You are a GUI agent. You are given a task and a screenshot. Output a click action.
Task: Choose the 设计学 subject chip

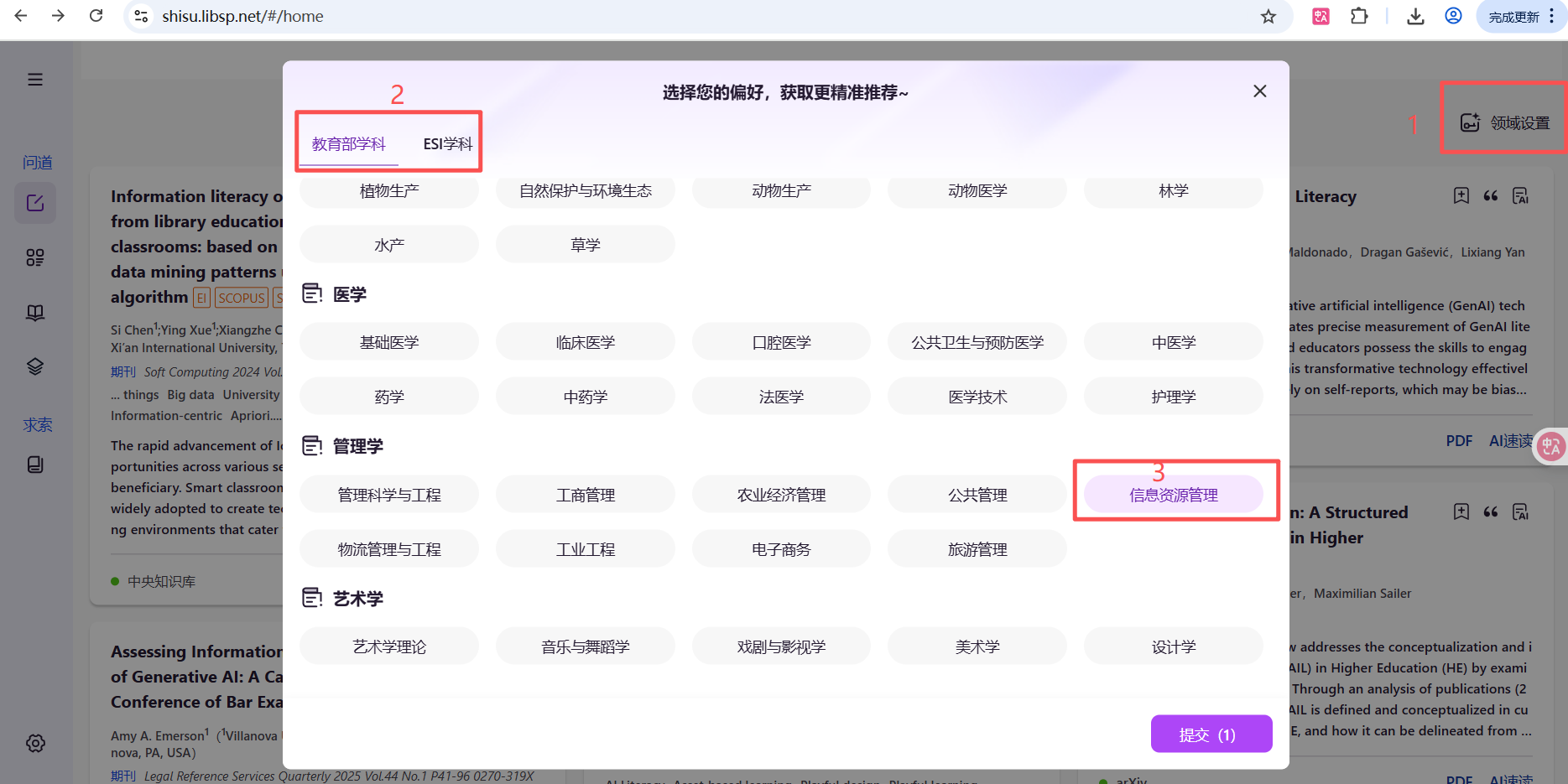point(1173,646)
